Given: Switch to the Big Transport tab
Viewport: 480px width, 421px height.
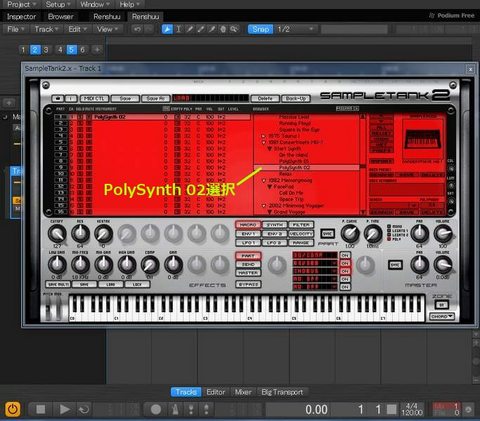Looking at the screenshot, I should click(x=282, y=392).
